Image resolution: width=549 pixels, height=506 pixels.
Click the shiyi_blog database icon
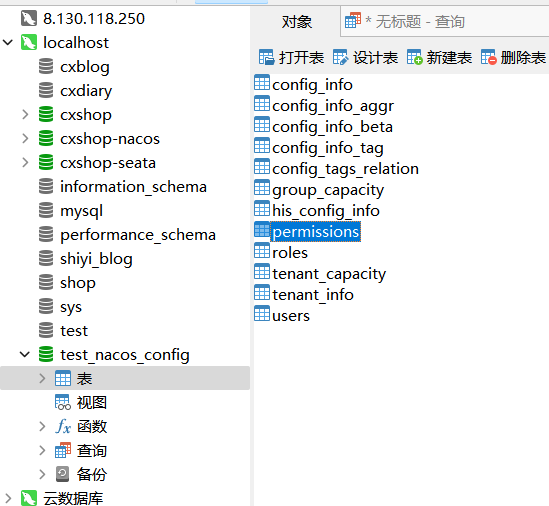(46, 258)
